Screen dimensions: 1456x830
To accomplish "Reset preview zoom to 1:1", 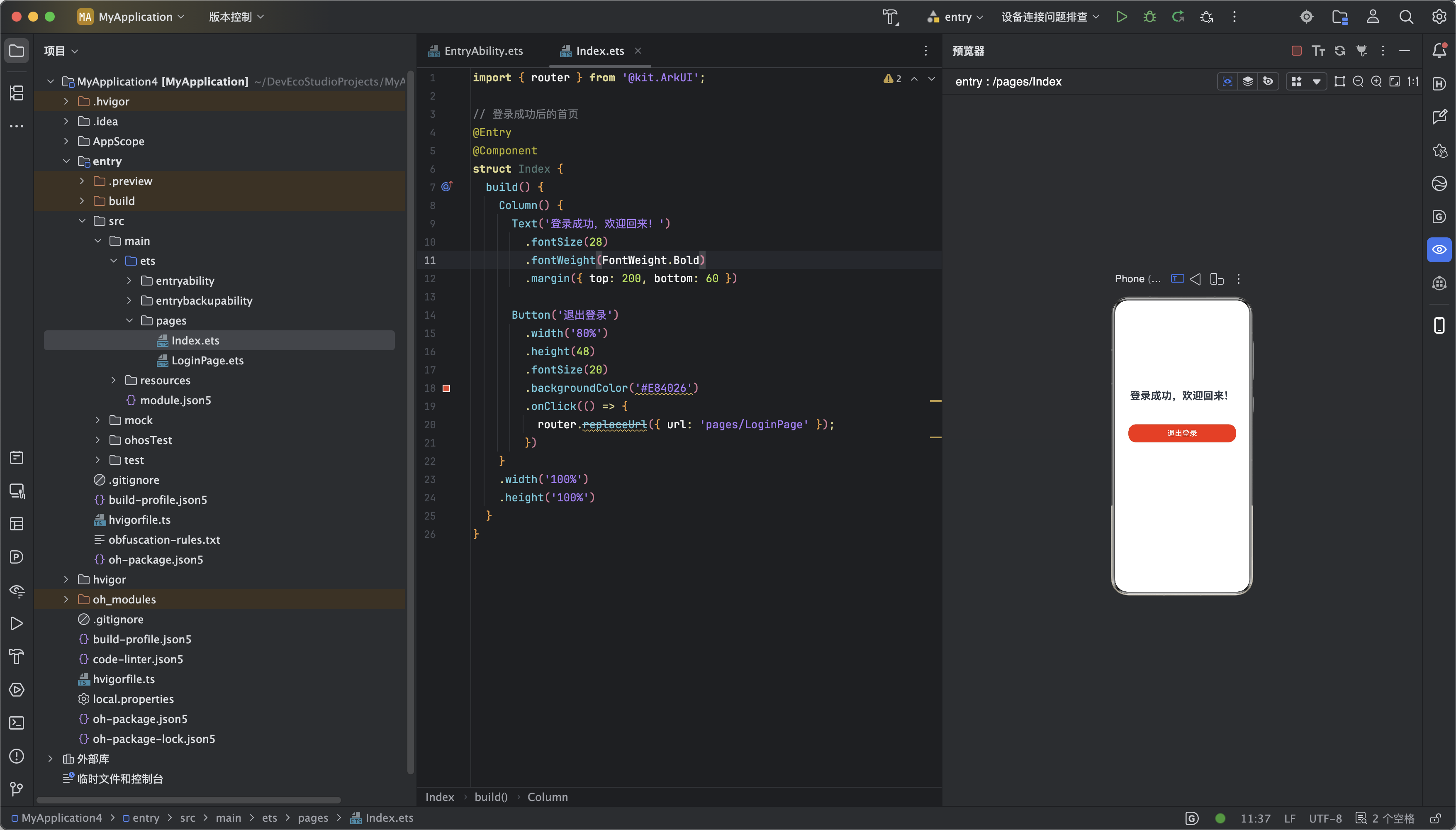I will point(1413,81).
